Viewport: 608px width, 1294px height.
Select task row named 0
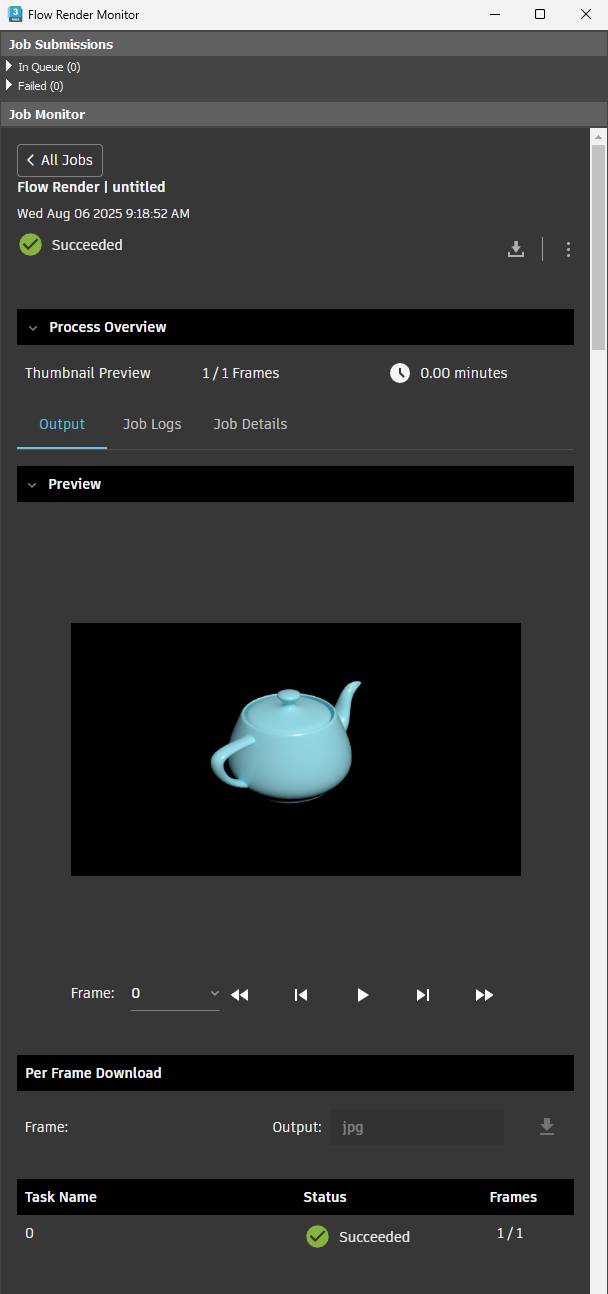tap(295, 1235)
